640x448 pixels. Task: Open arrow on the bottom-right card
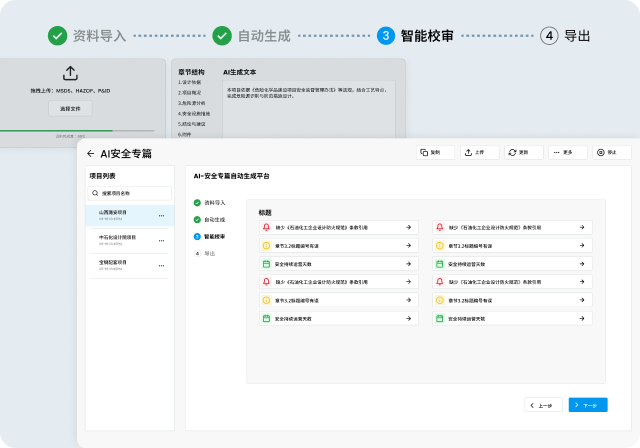tap(582, 318)
